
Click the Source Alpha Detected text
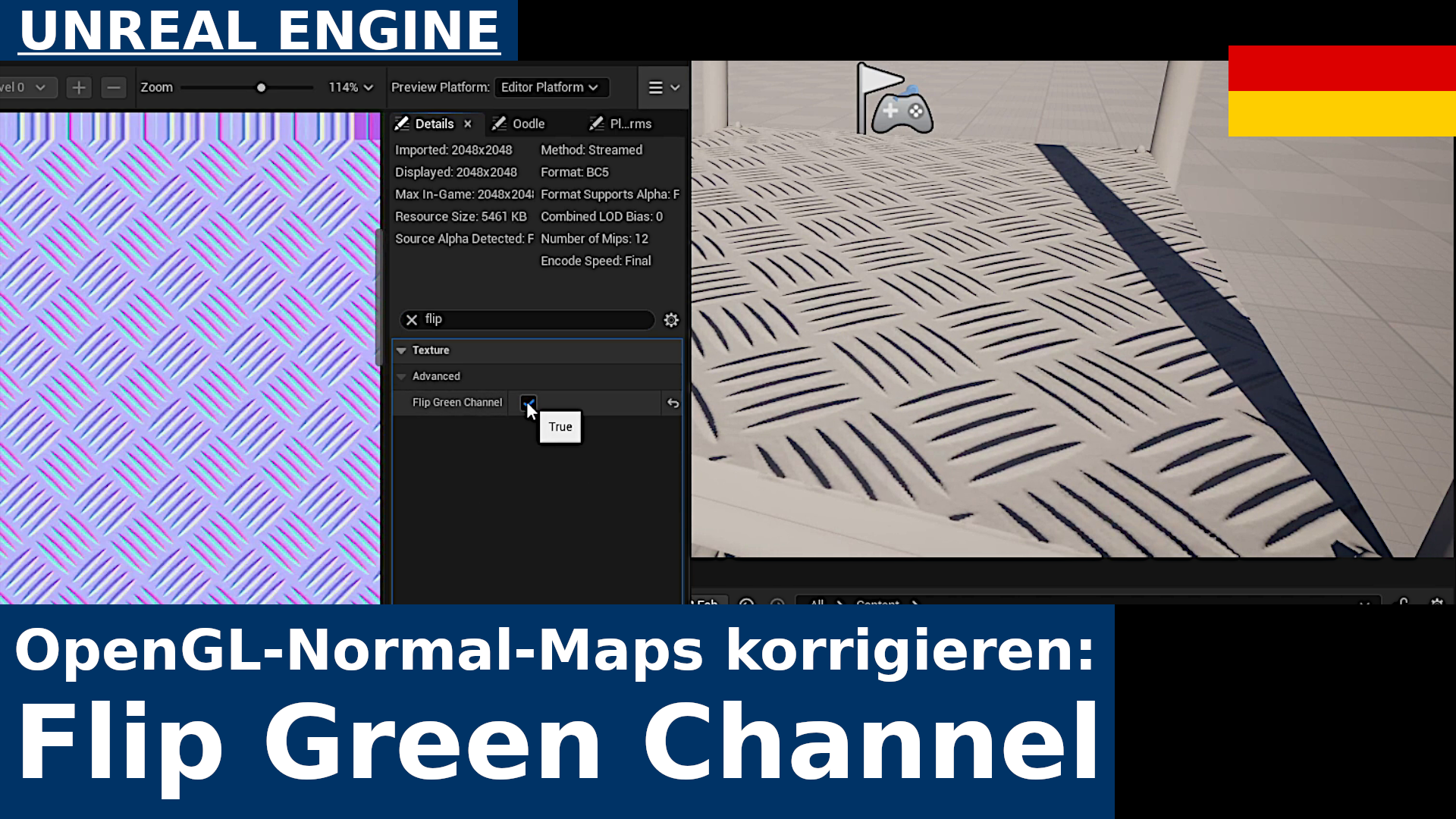[464, 239]
